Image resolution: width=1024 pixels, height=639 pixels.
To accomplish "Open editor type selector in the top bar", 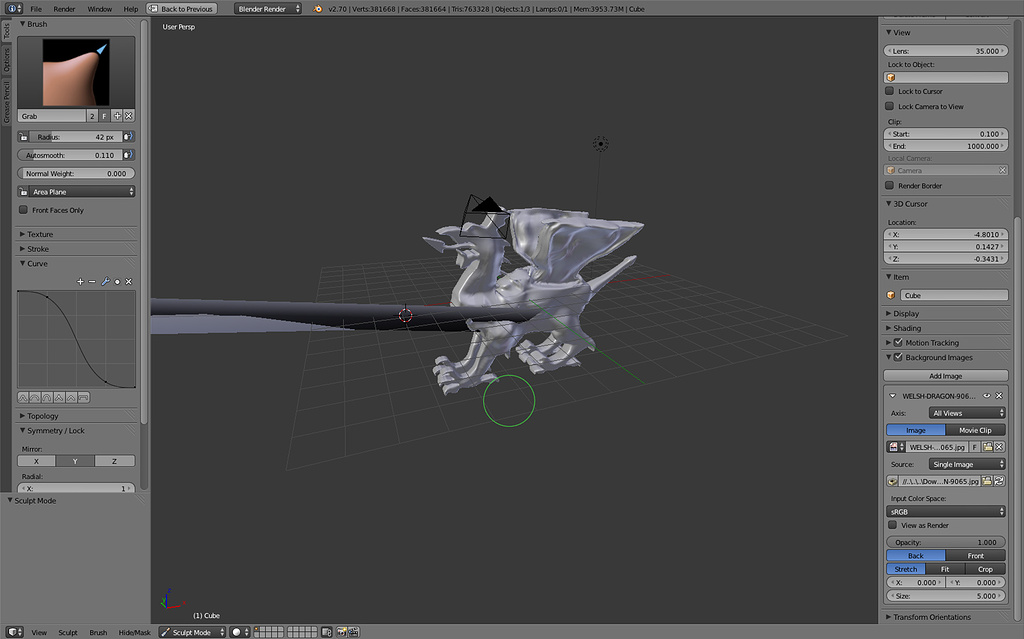I will pos(13,9).
